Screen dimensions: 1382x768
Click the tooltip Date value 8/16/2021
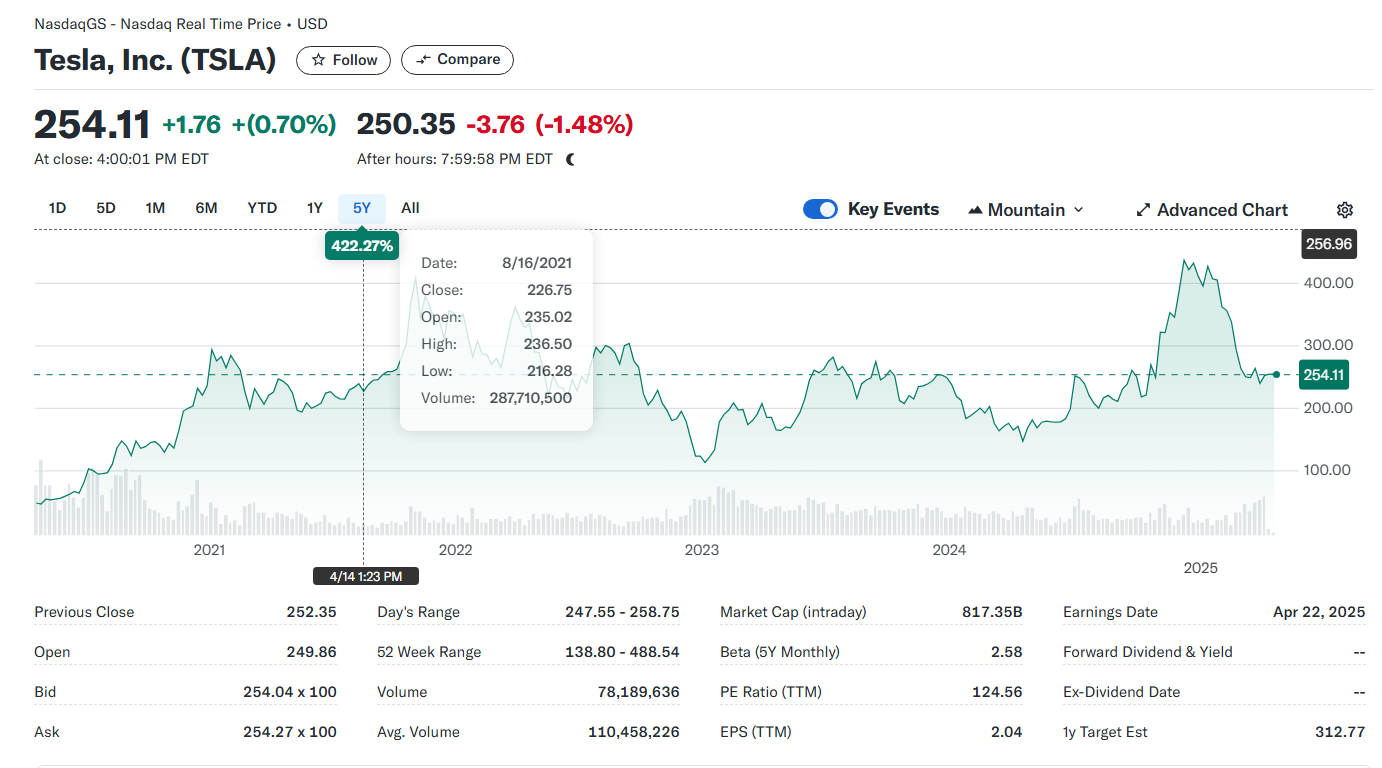pyautogui.click(x=537, y=263)
